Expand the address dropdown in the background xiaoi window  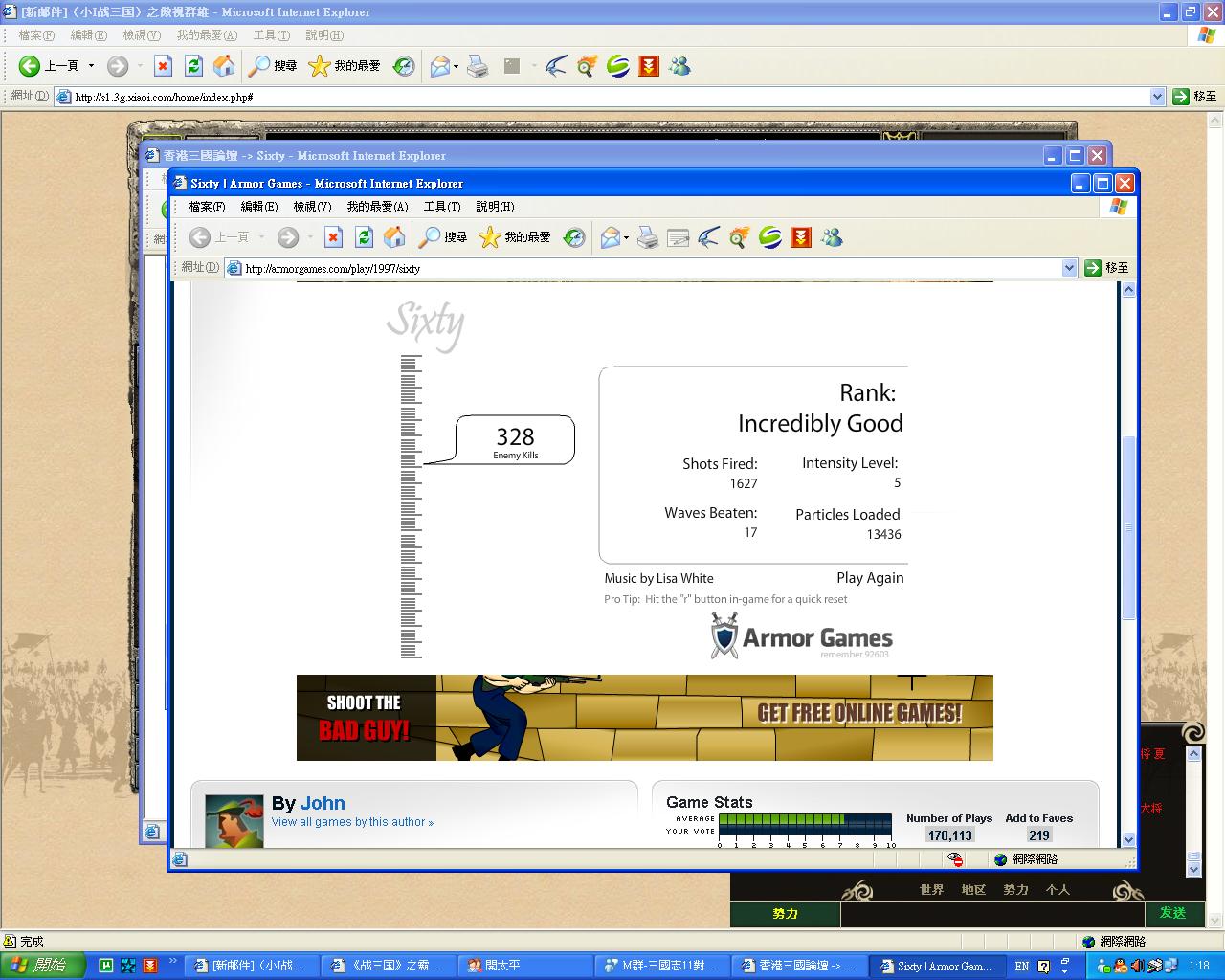coord(1156,97)
